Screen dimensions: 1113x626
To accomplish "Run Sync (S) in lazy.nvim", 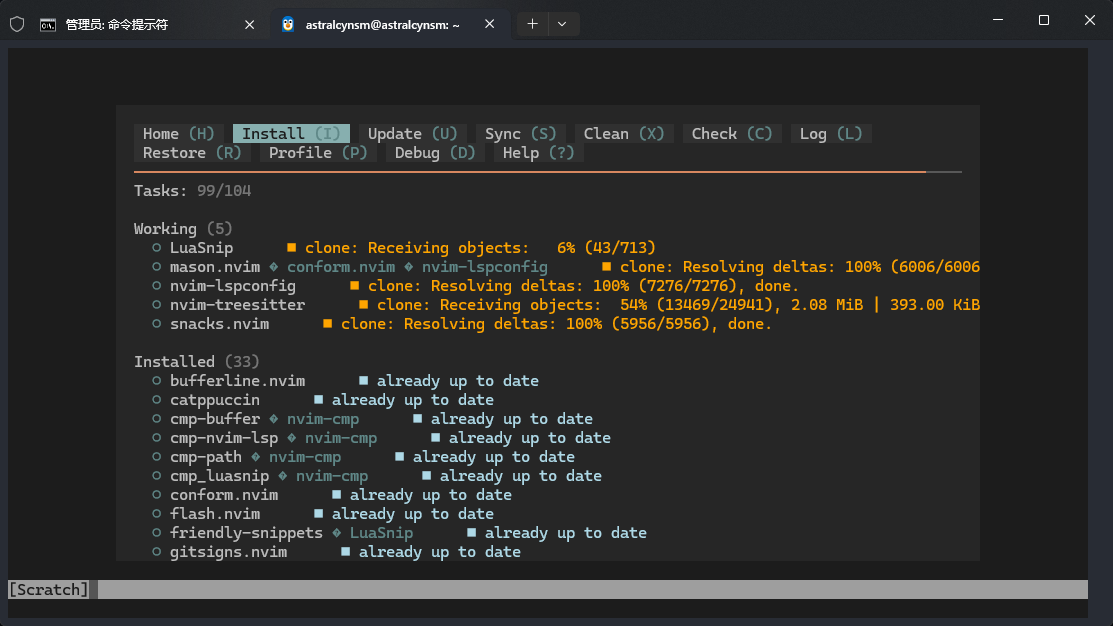I will pyautogui.click(x=520, y=134).
